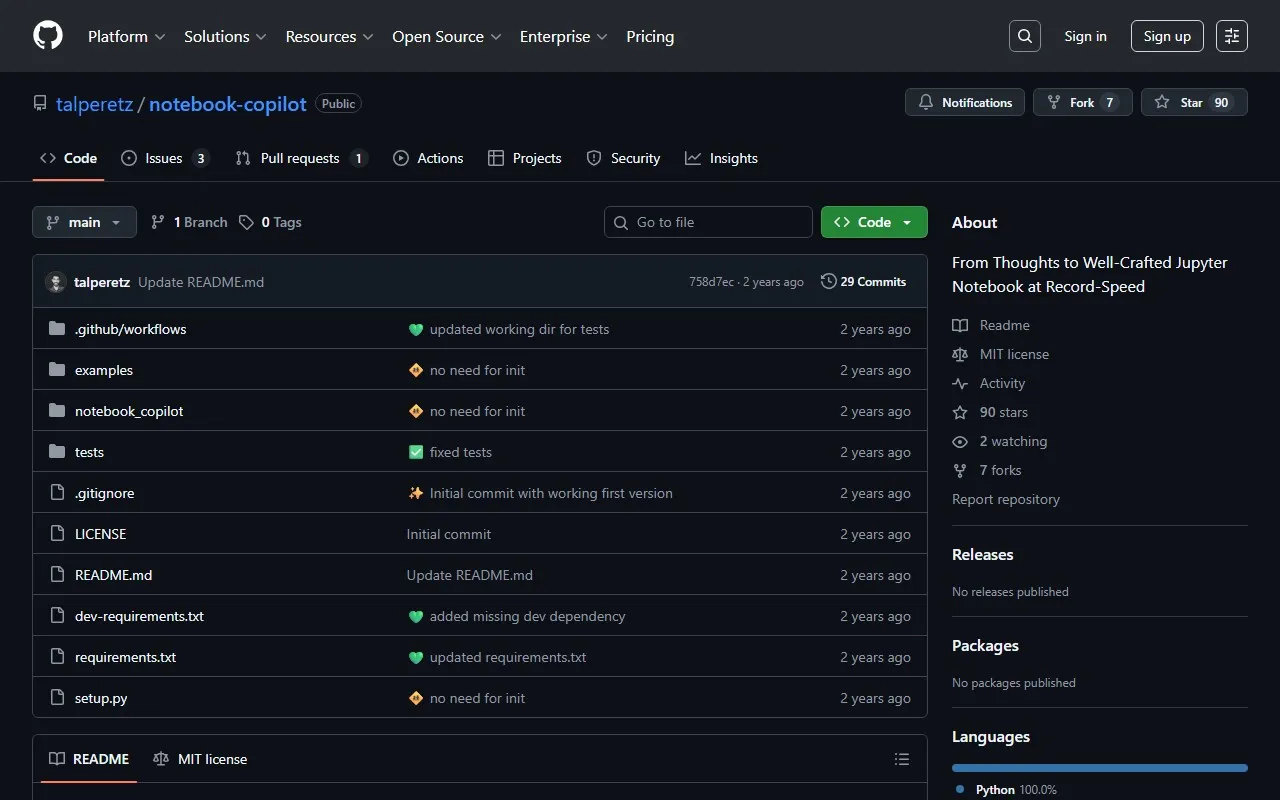Expand the green Code dropdown
Screen dimensions: 1280x800
(874, 222)
